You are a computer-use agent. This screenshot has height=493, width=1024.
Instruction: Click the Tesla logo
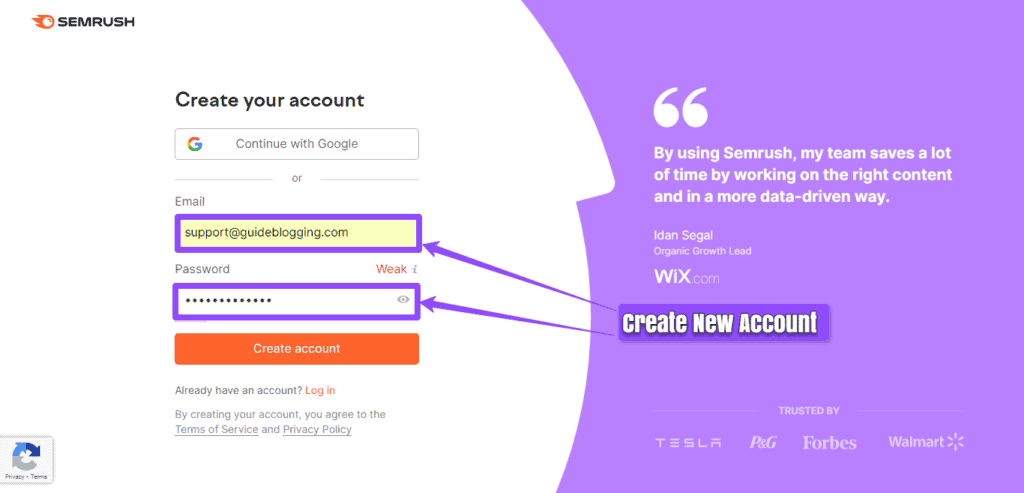pos(688,443)
